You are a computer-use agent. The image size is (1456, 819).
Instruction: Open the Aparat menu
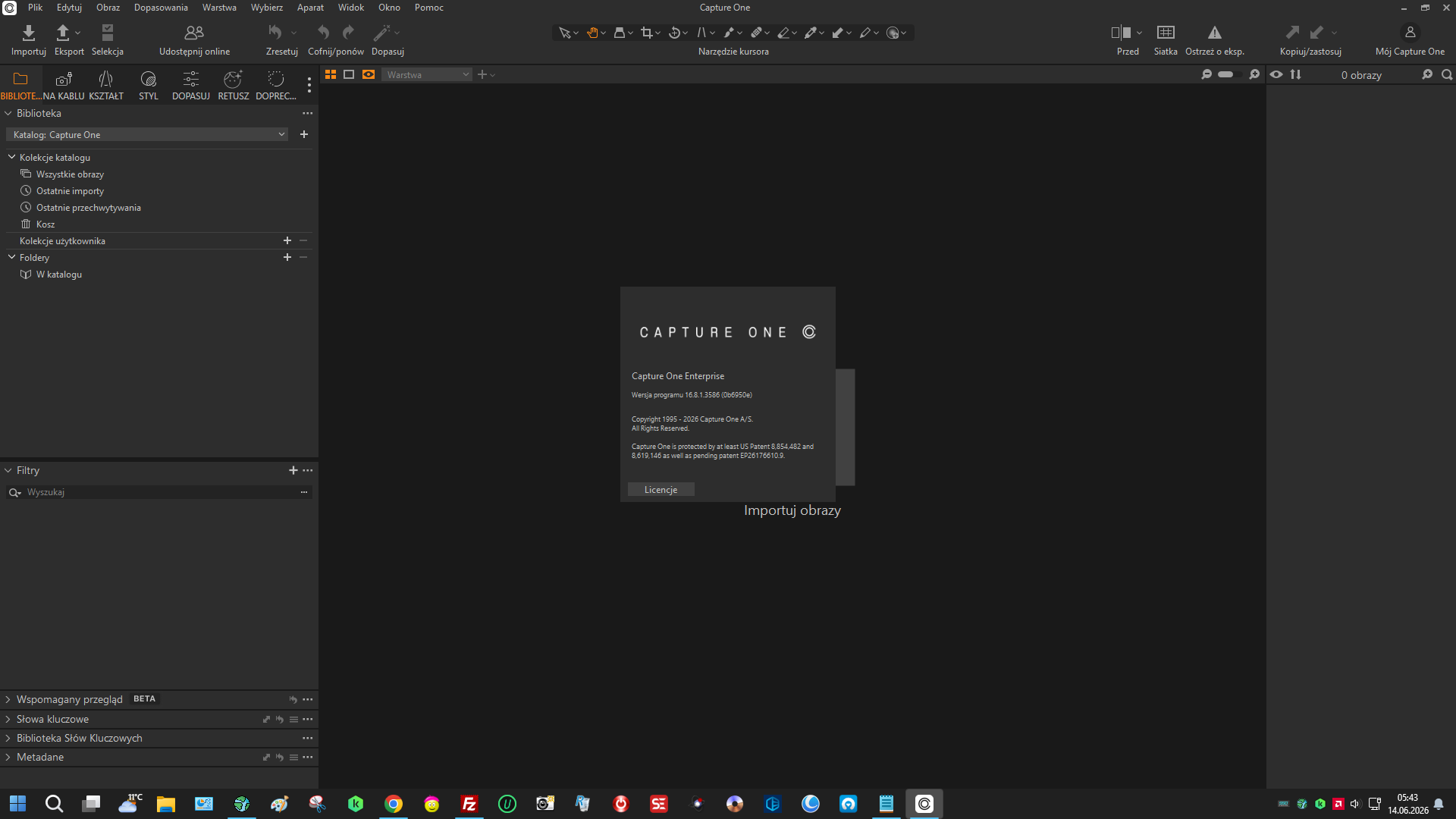tap(310, 8)
